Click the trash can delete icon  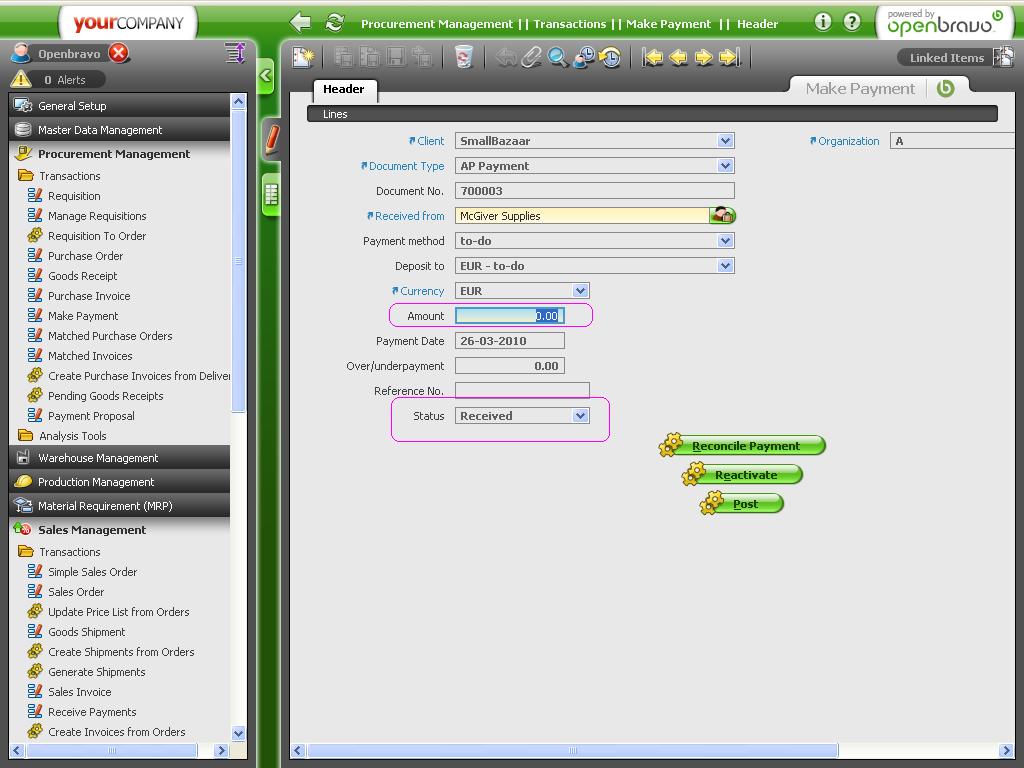[463, 57]
